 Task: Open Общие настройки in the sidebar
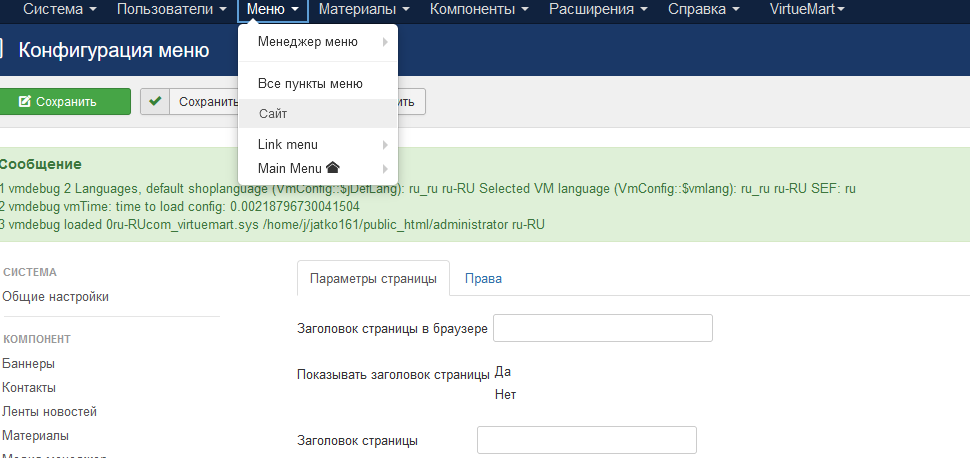pos(56,296)
